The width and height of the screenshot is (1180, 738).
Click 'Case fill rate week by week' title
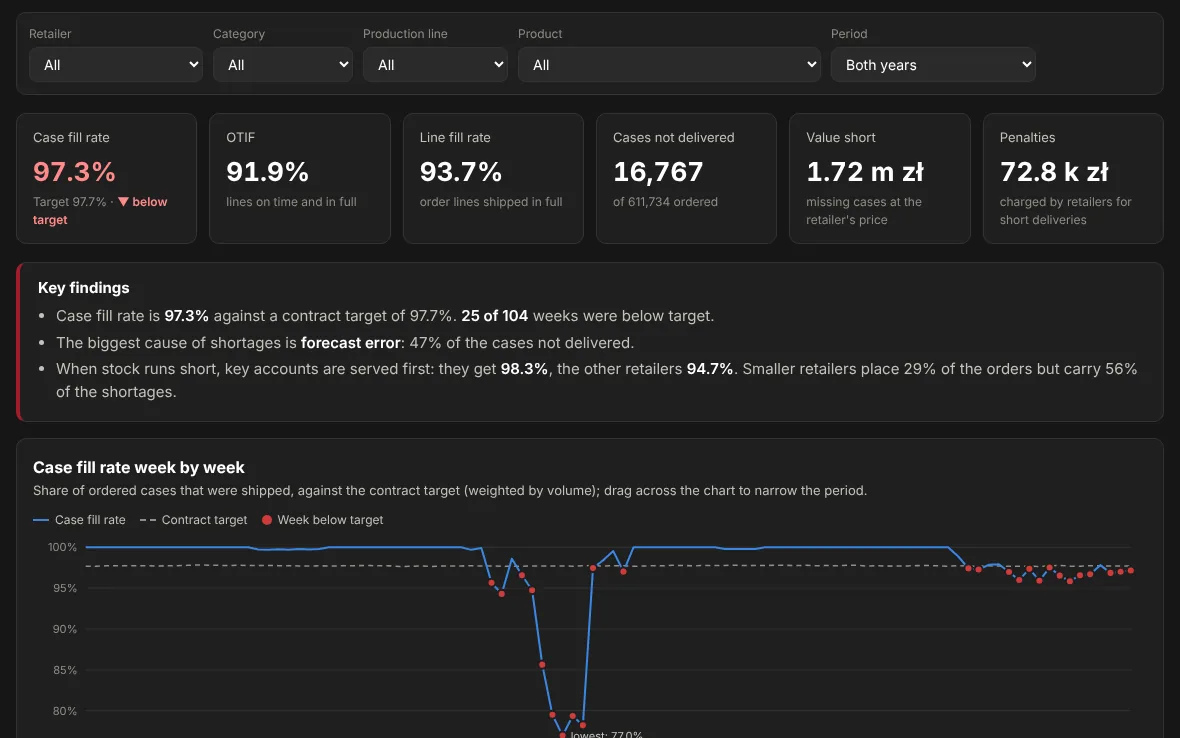click(138, 467)
